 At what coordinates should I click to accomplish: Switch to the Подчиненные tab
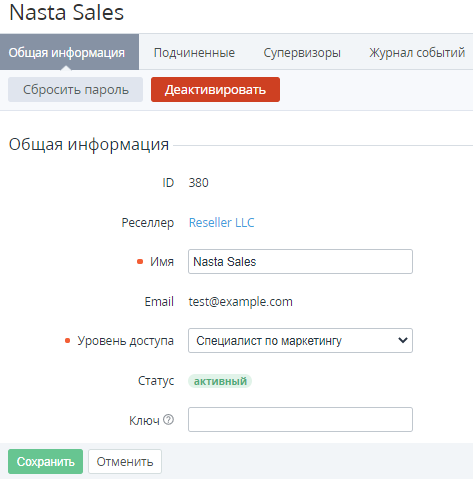[x=194, y=53]
